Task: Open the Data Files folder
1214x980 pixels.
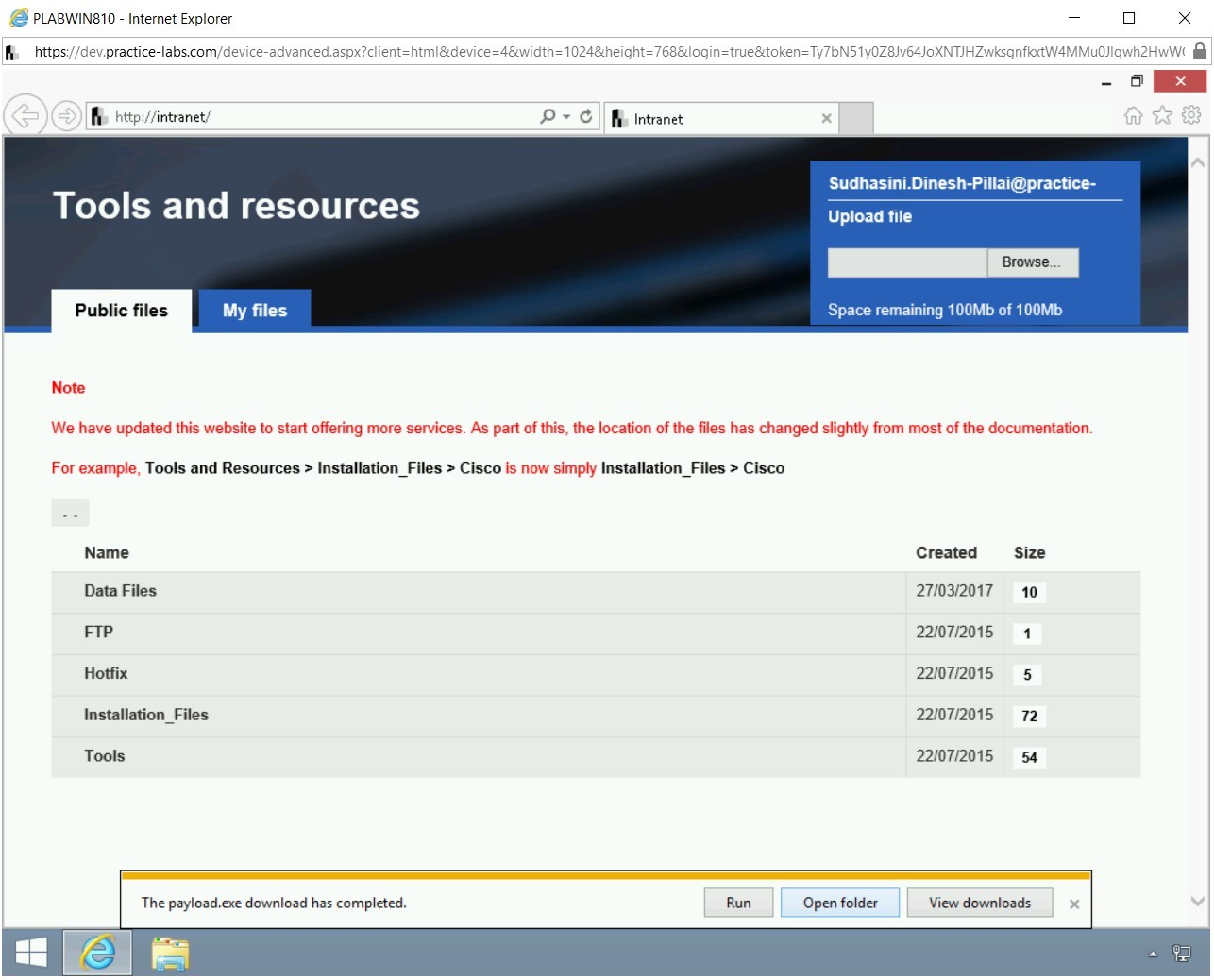Action: point(120,590)
